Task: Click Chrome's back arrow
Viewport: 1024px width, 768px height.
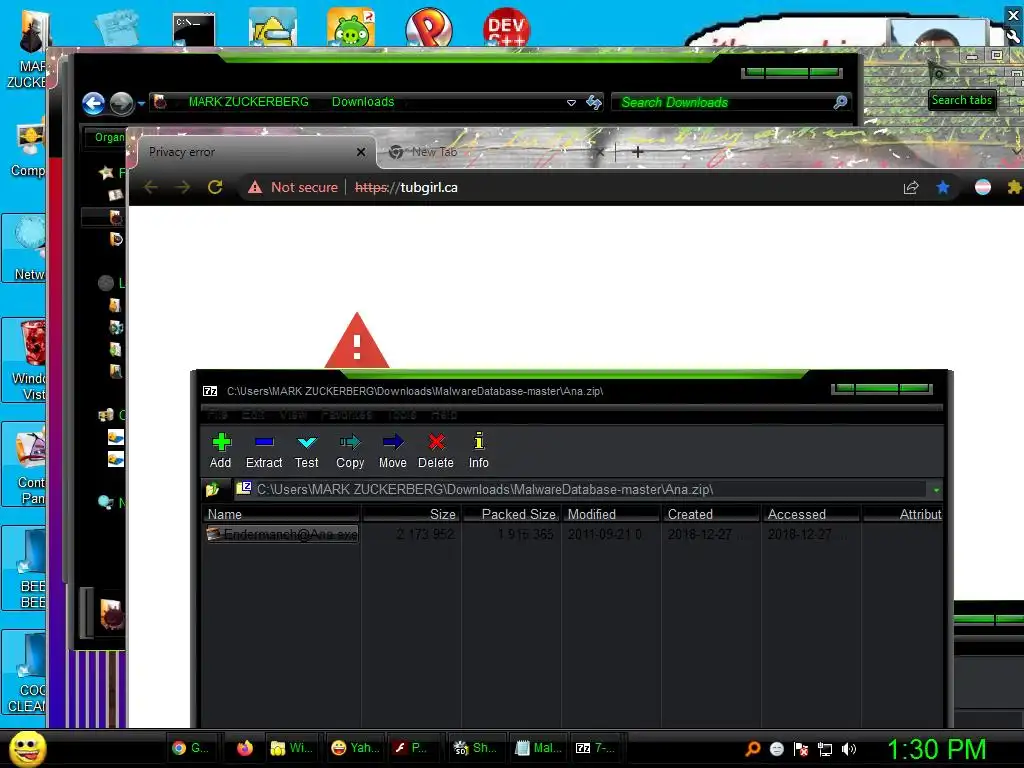Action: click(151, 187)
